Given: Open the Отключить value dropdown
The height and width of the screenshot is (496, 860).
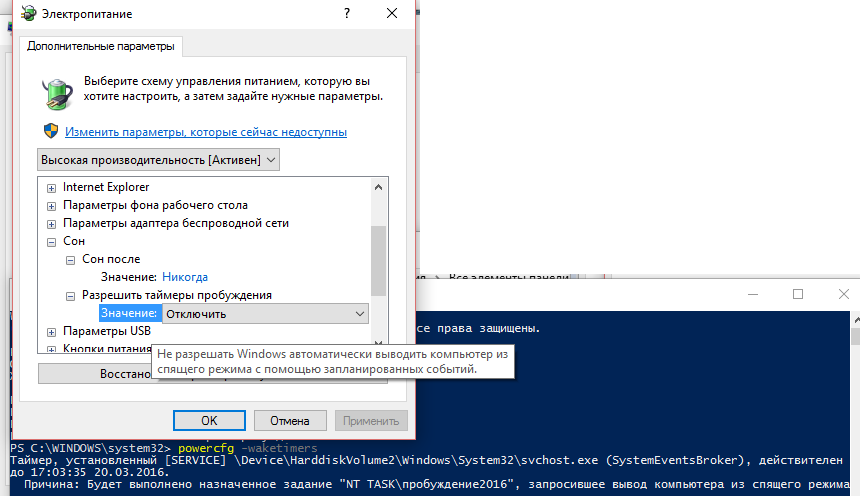Looking at the screenshot, I should tap(265, 314).
